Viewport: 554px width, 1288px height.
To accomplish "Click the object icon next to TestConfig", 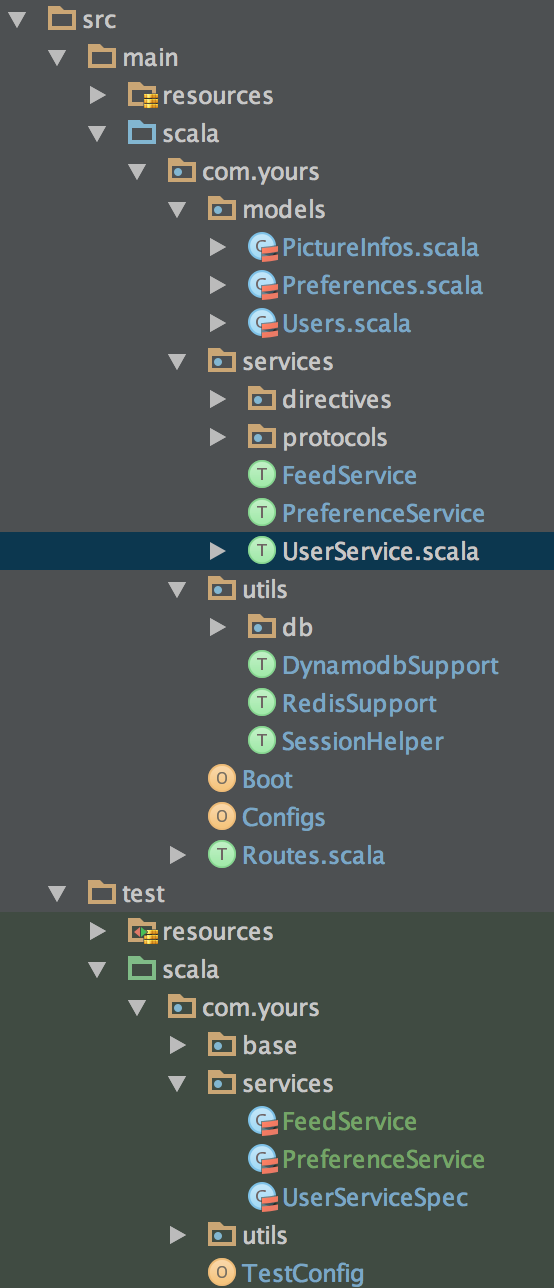I will click(221, 1273).
